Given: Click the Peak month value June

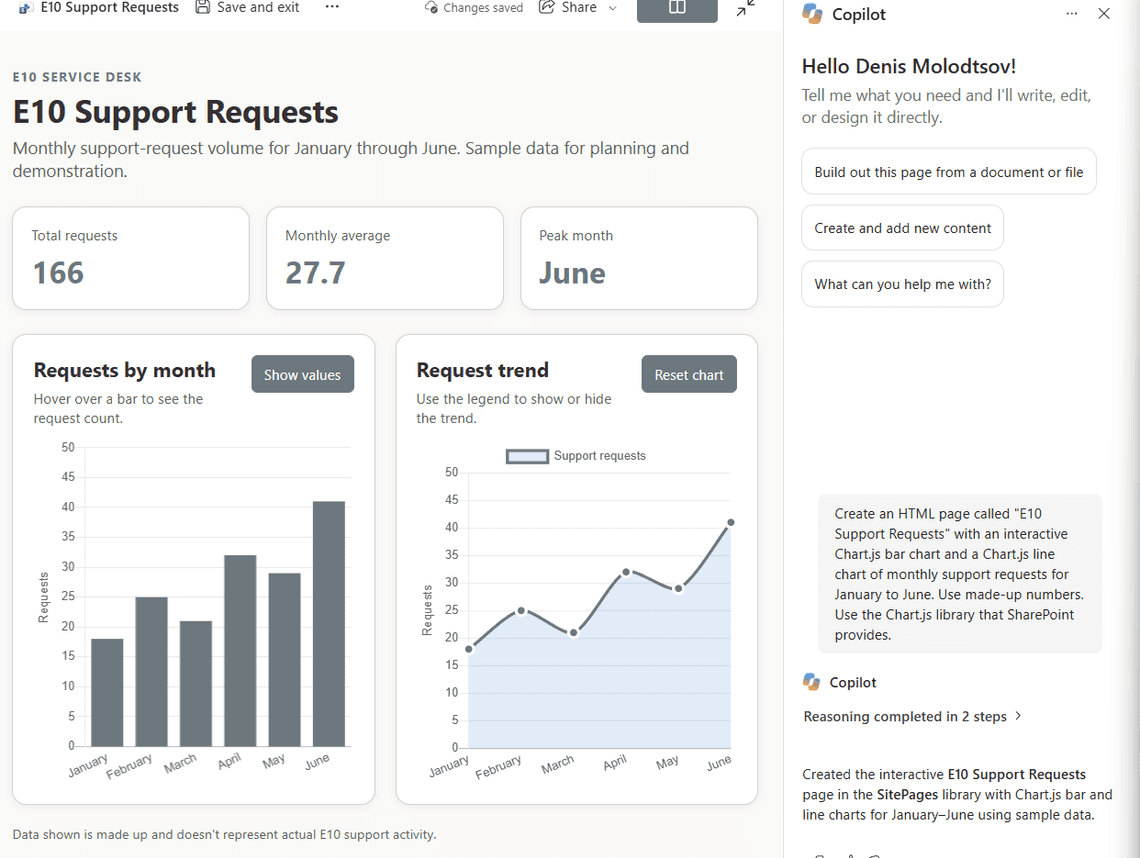Looking at the screenshot, I should [x=572, y=273].
